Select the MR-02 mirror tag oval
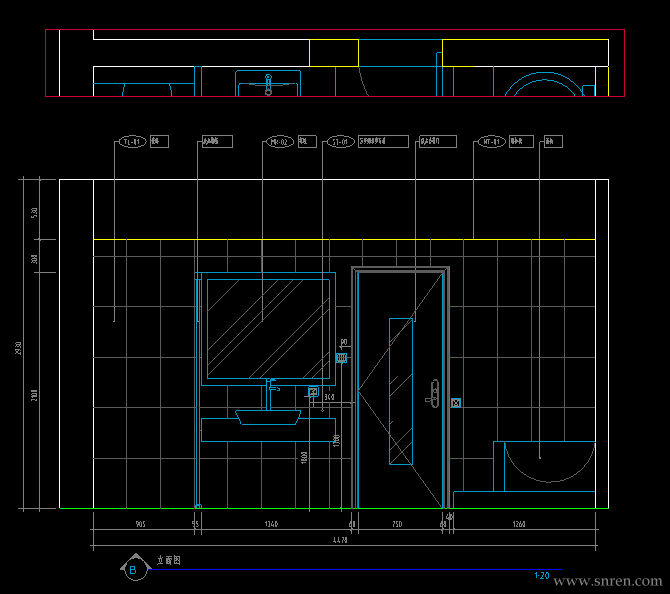The width and height of the screenshot is (670, 594). click(280, 141)
